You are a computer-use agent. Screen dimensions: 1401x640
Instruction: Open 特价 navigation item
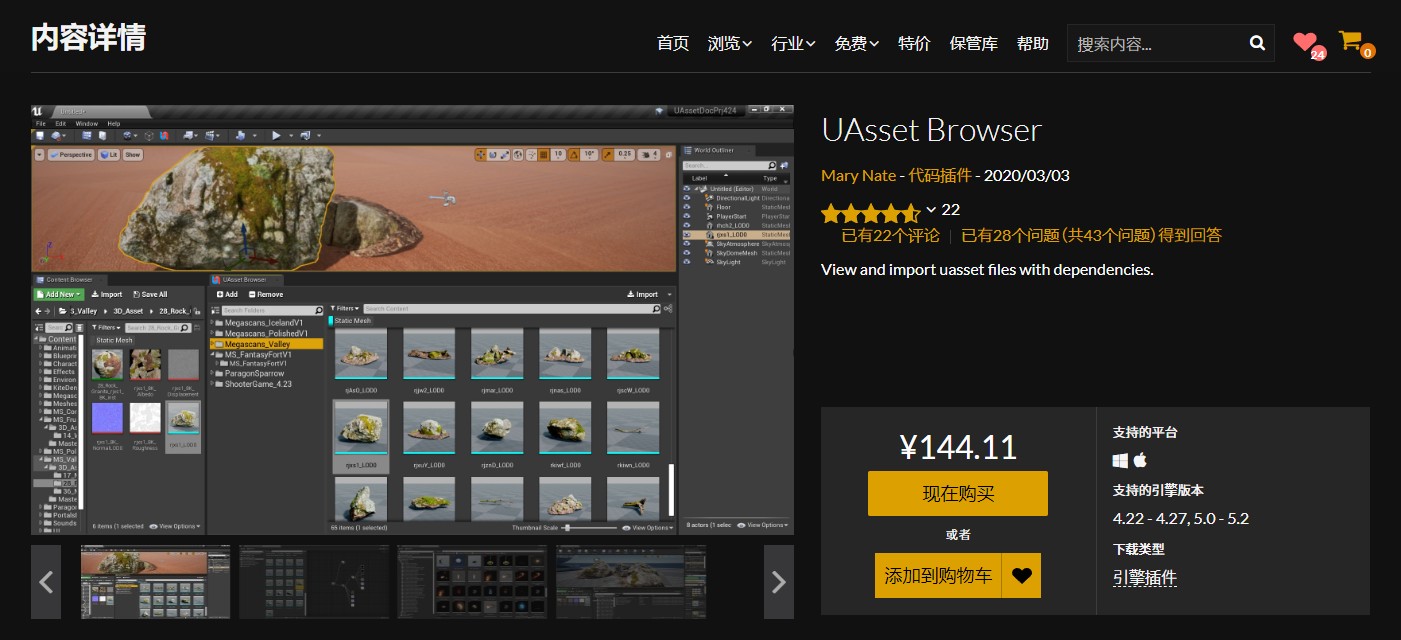[x=914, y=43]
